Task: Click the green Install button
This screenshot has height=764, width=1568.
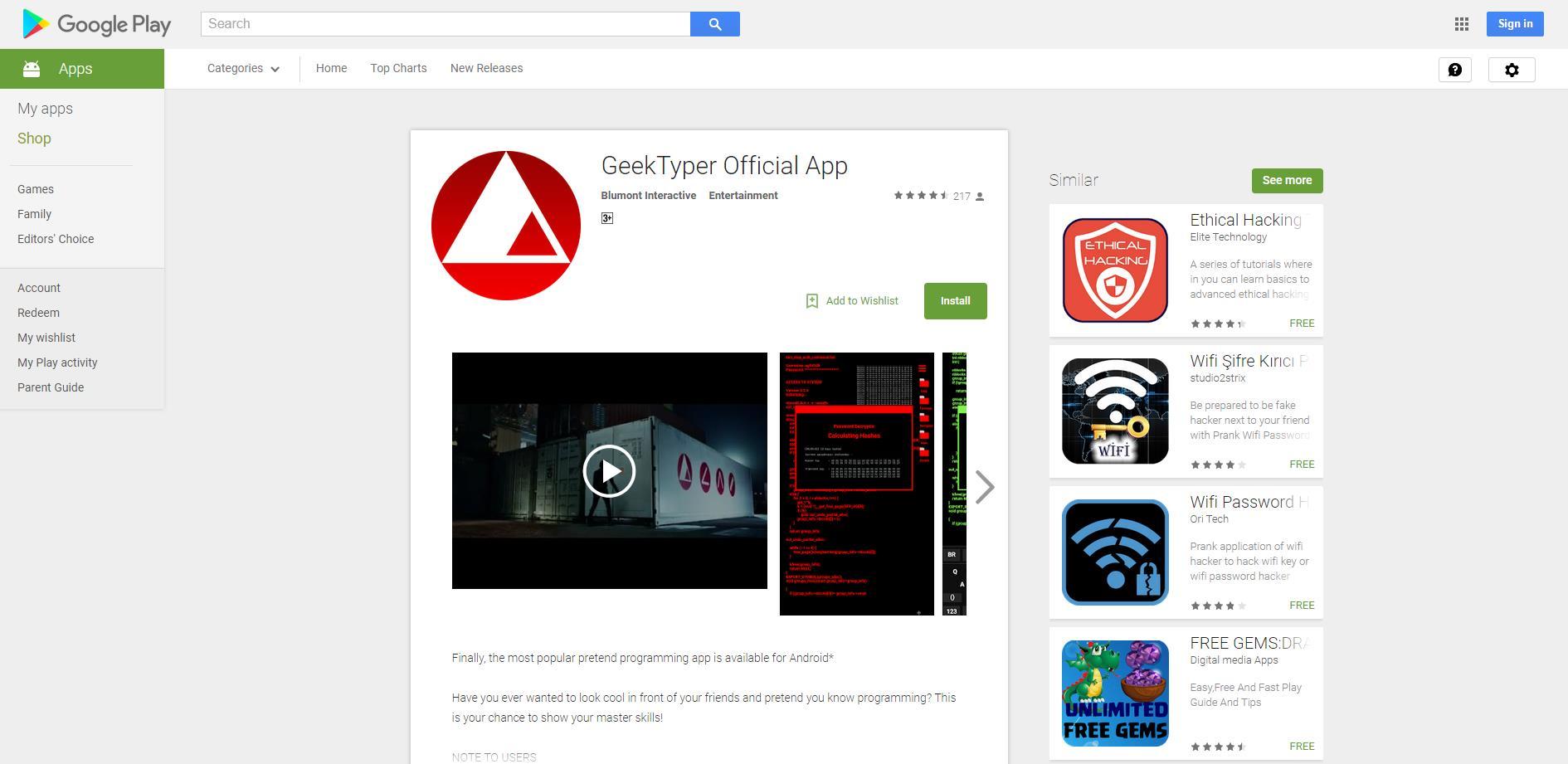Action: click(x=956, y=301)
